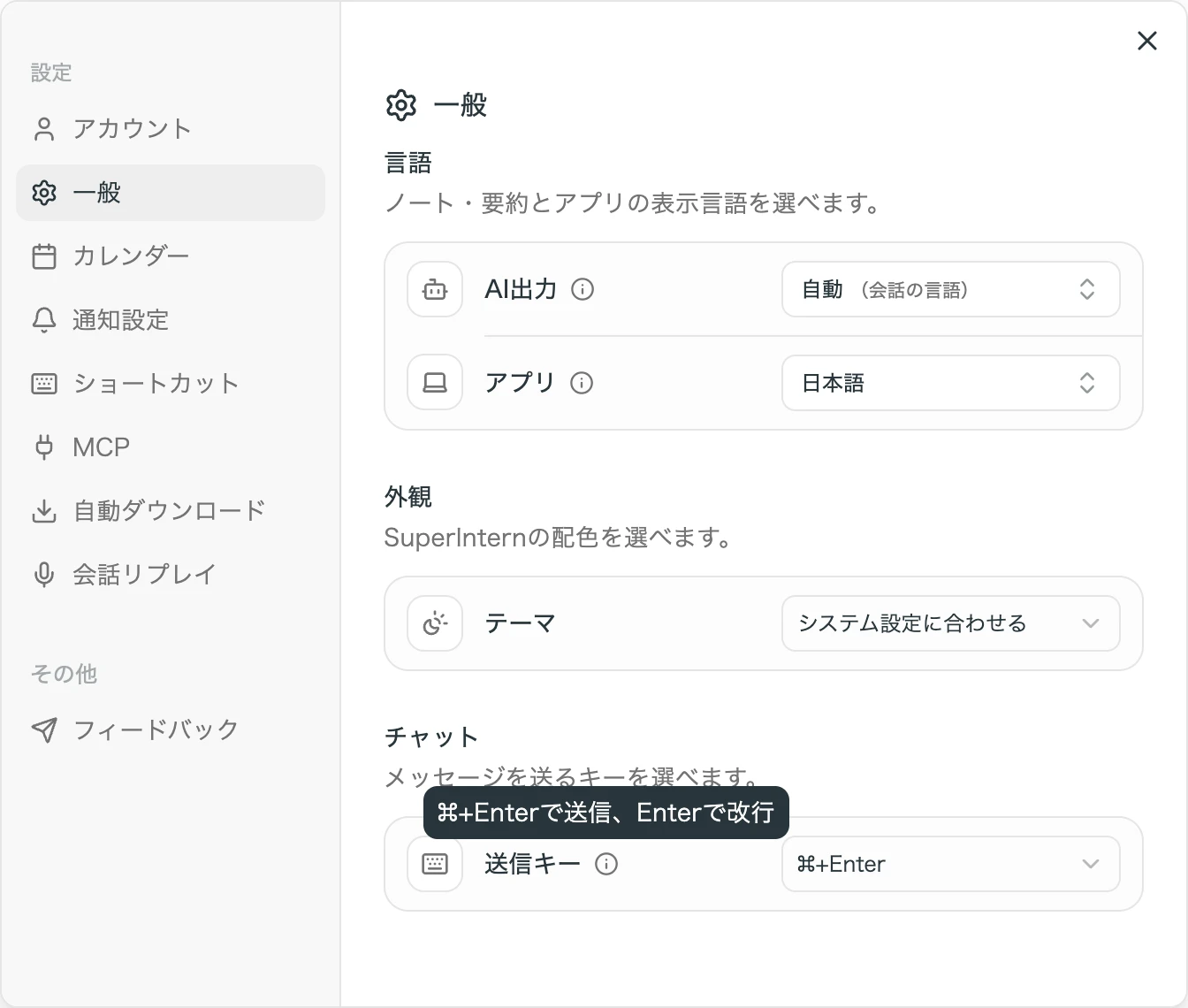Click the info icon next to アプリ
Viewport: 1188px width, 1008px height.
pyautogui.click(x=582, y=383)
